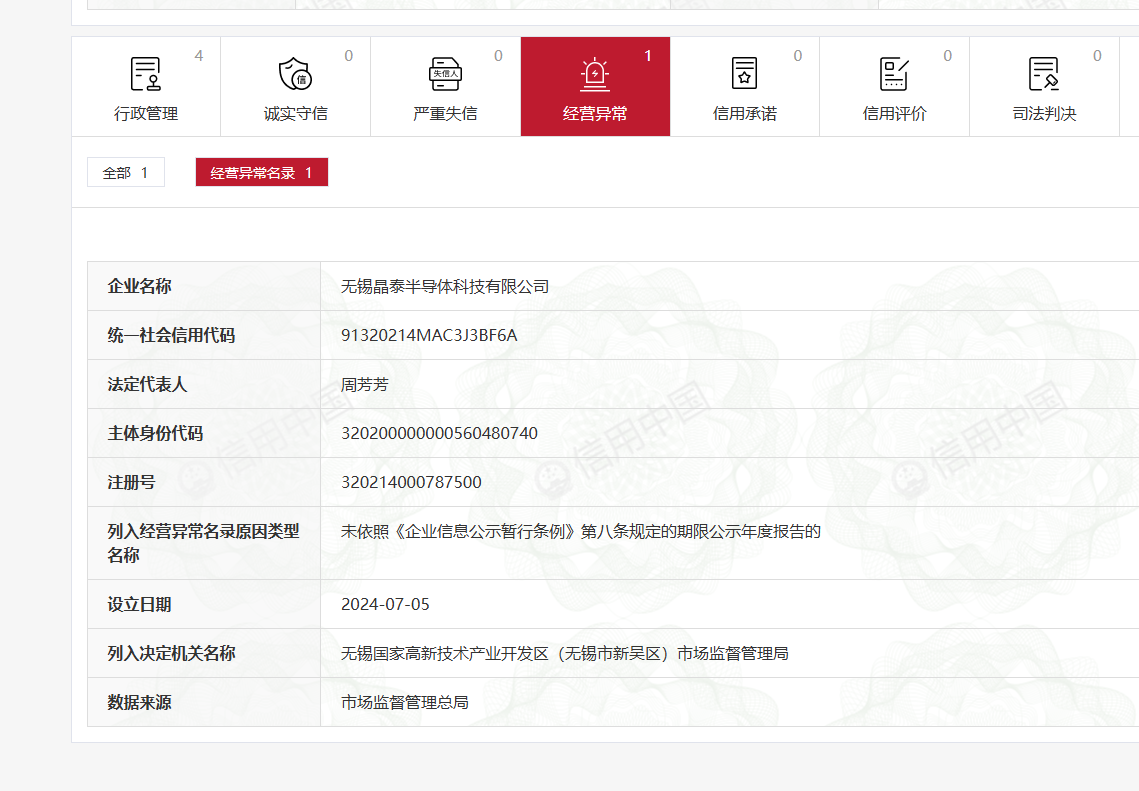Viewport: 1139px width, 791px height.
Task: Select the 司法判决 tab label
Action: coord(1044,114)
